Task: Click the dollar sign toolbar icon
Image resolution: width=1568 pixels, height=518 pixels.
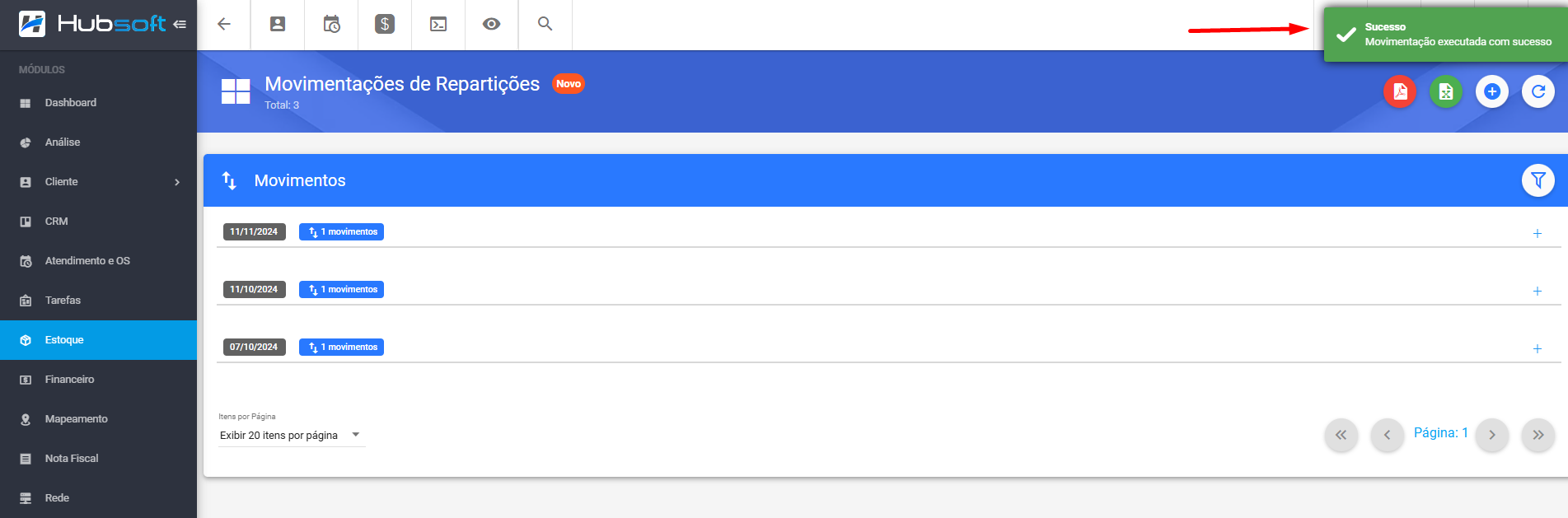Action: tap(385, 25)
